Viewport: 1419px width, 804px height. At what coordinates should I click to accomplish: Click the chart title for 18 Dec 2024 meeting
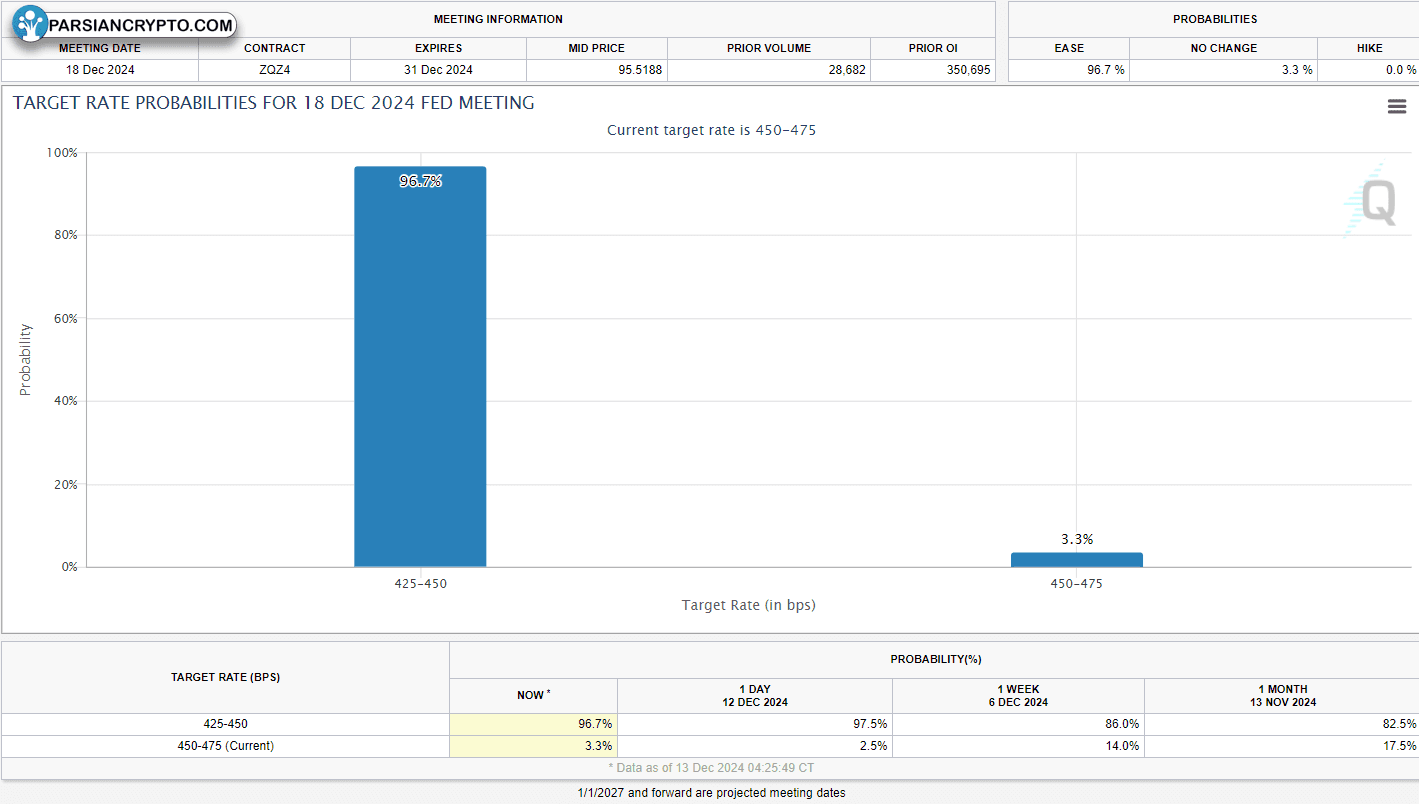click(274, 103)
